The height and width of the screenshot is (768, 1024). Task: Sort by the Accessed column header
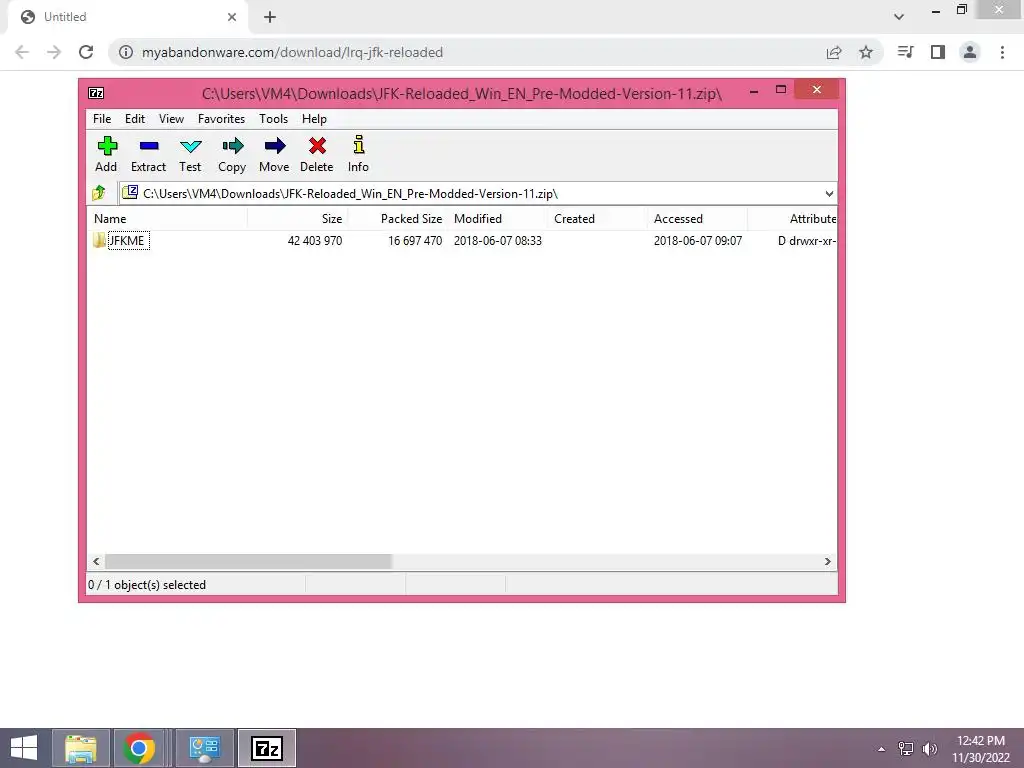697,219
